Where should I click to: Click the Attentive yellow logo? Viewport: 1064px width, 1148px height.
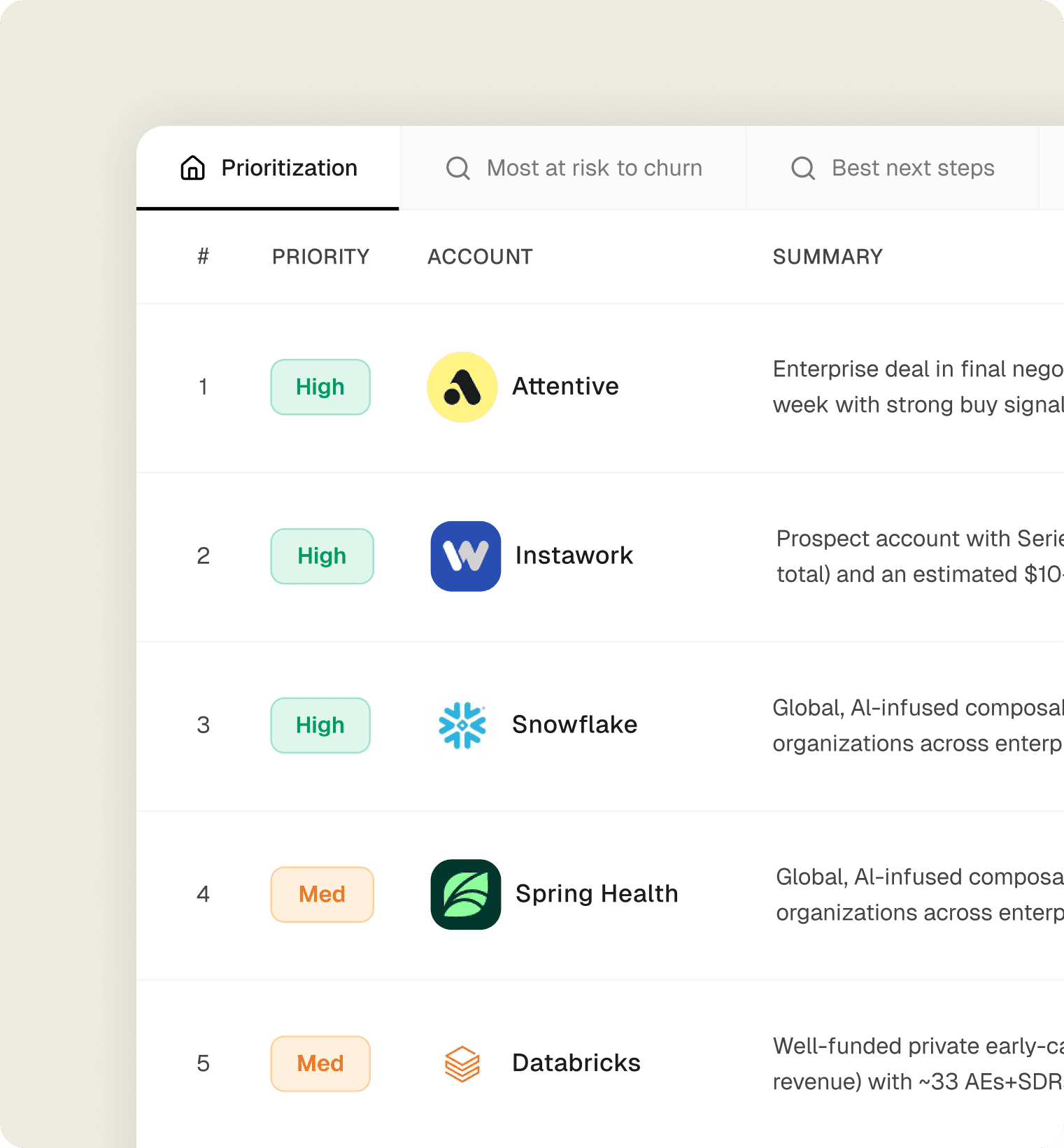click(462, 387)
